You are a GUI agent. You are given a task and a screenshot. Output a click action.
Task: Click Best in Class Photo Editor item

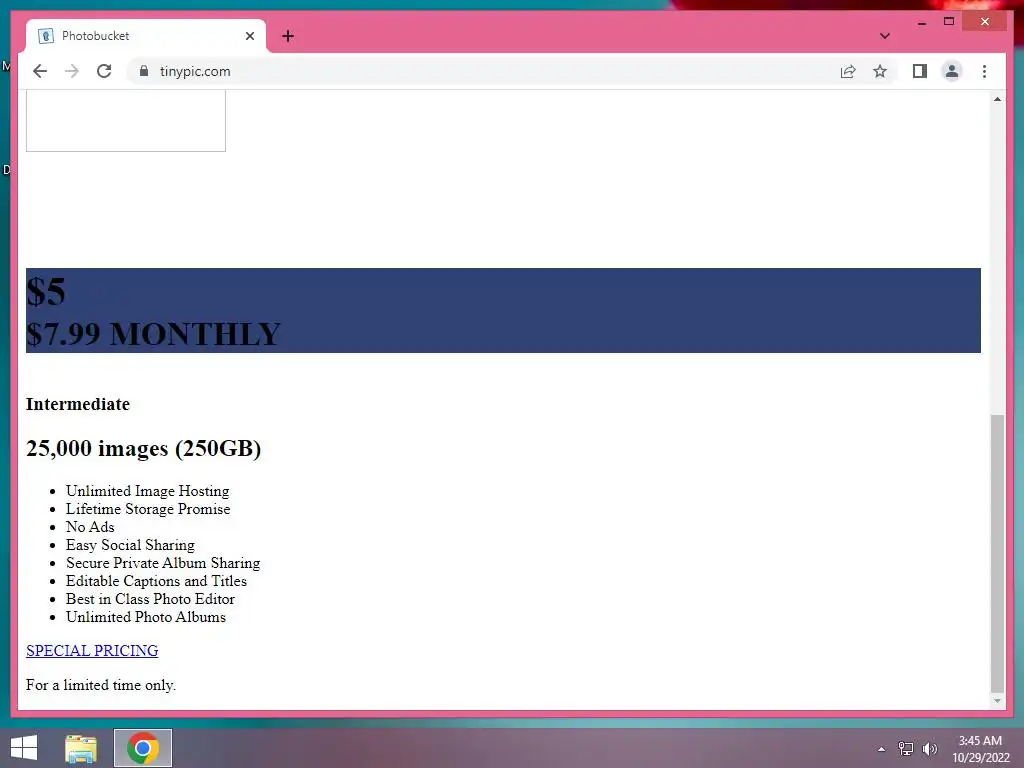(x=150, y=599)
